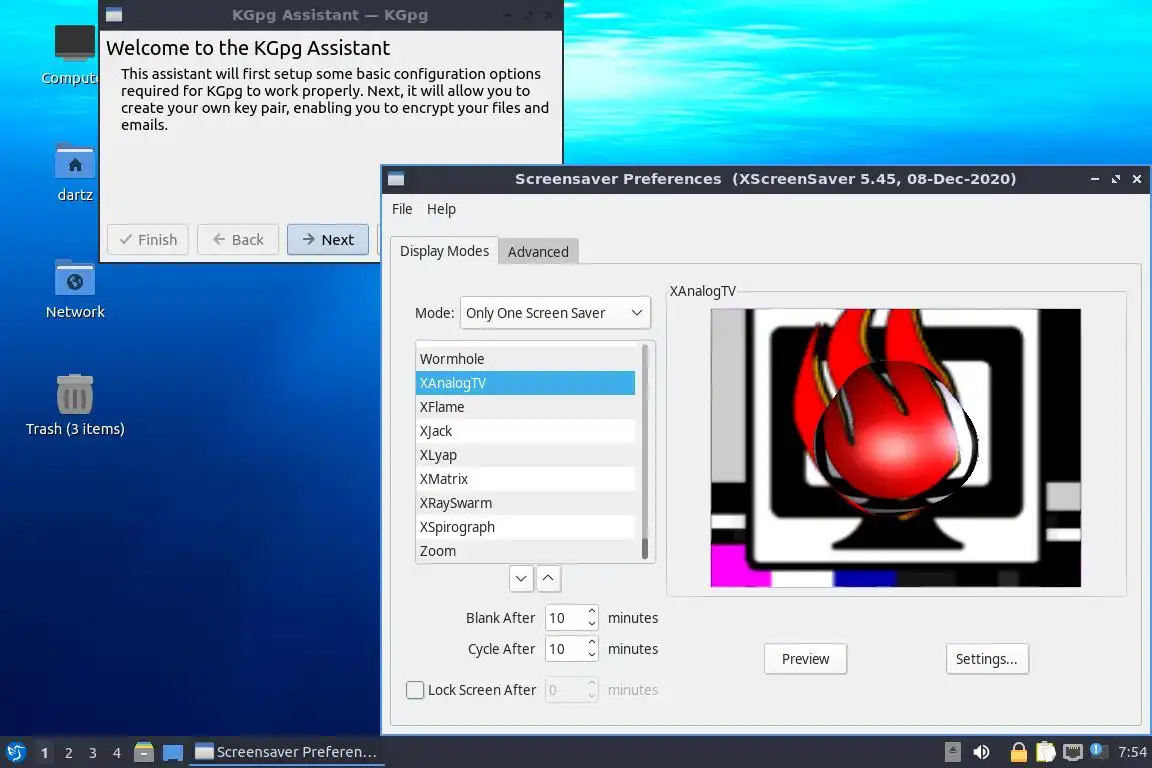Decrease the Blank After minutes value
This screenshot has height=768, width=1152.
(592, 625)
